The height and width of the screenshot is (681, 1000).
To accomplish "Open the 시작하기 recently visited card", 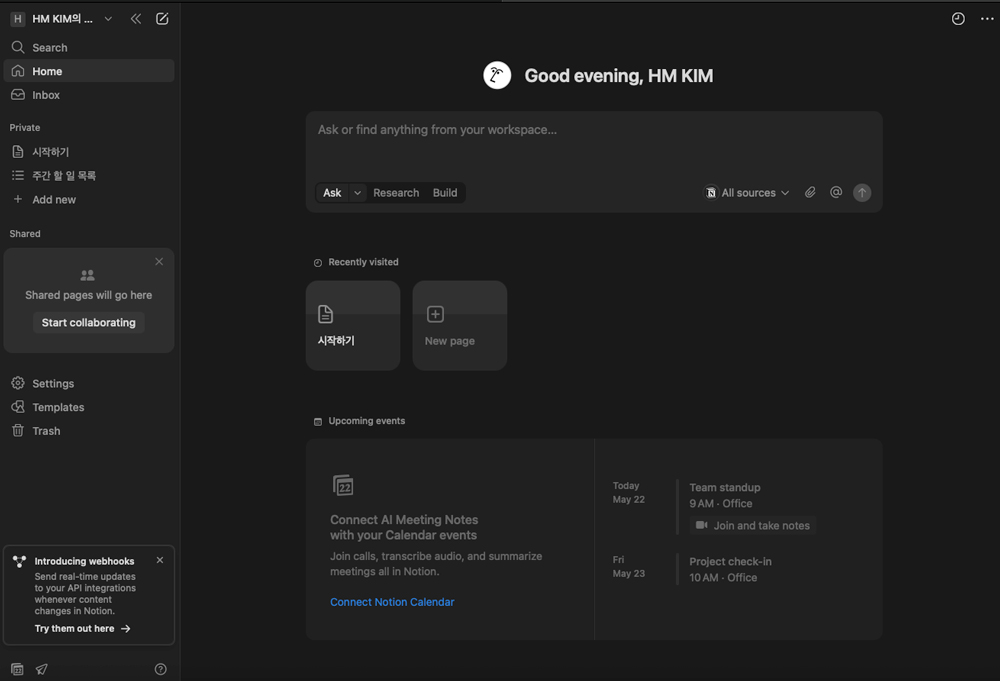I will 353,326.
